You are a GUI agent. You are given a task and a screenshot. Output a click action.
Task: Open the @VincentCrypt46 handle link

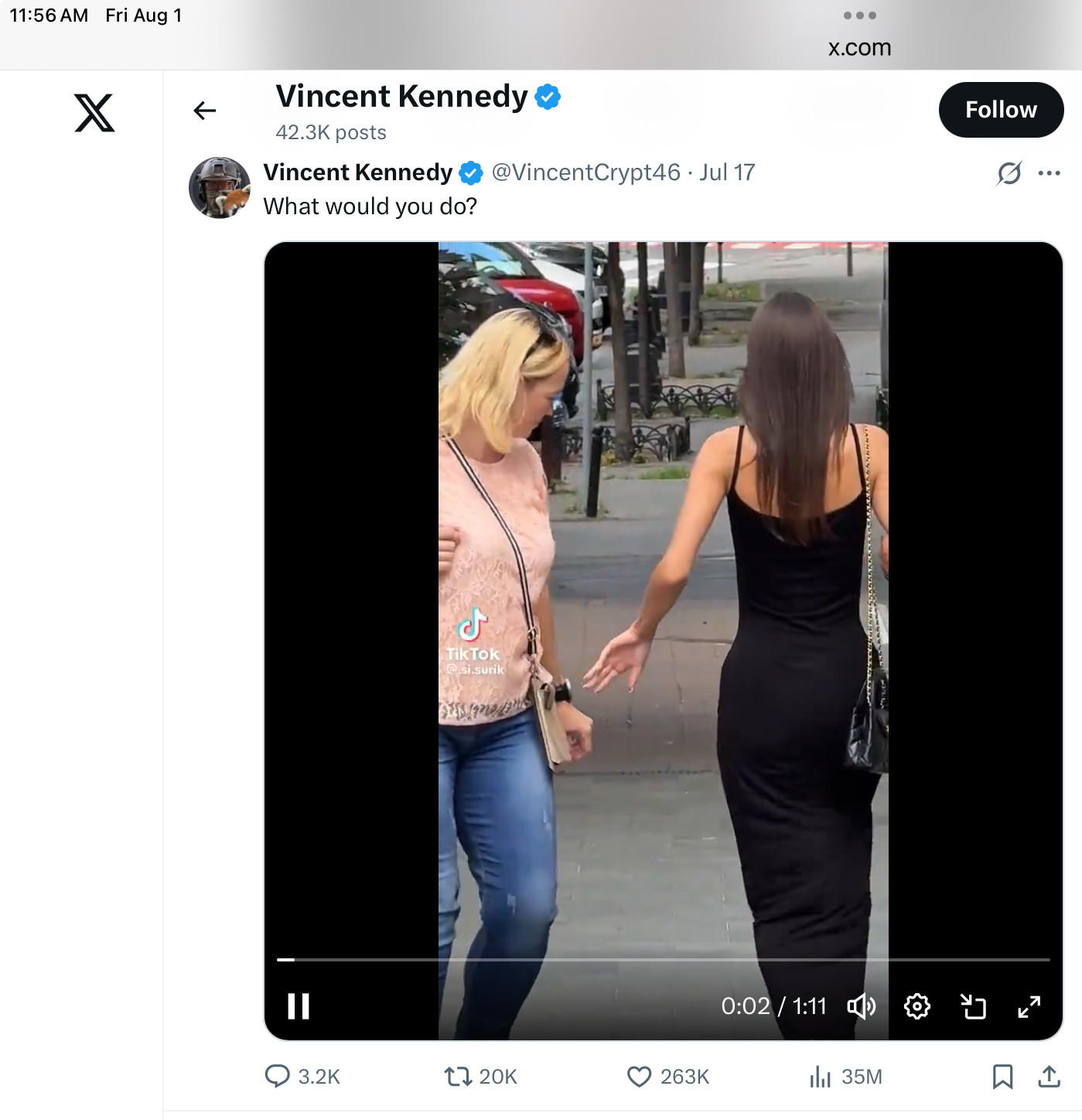click(x=585, y=172)
